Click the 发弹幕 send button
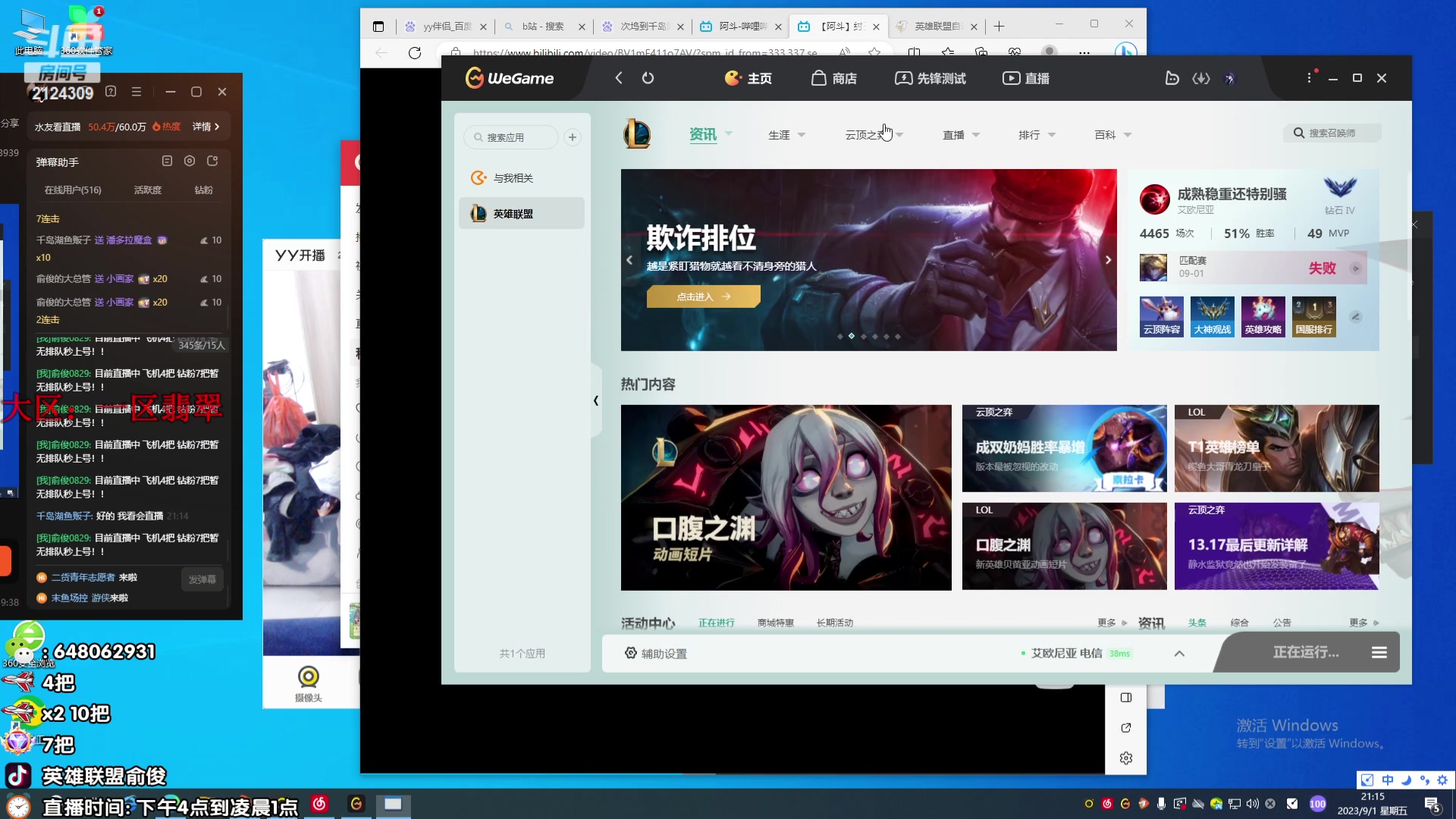Screen dimensions: 1456x819 202,579
